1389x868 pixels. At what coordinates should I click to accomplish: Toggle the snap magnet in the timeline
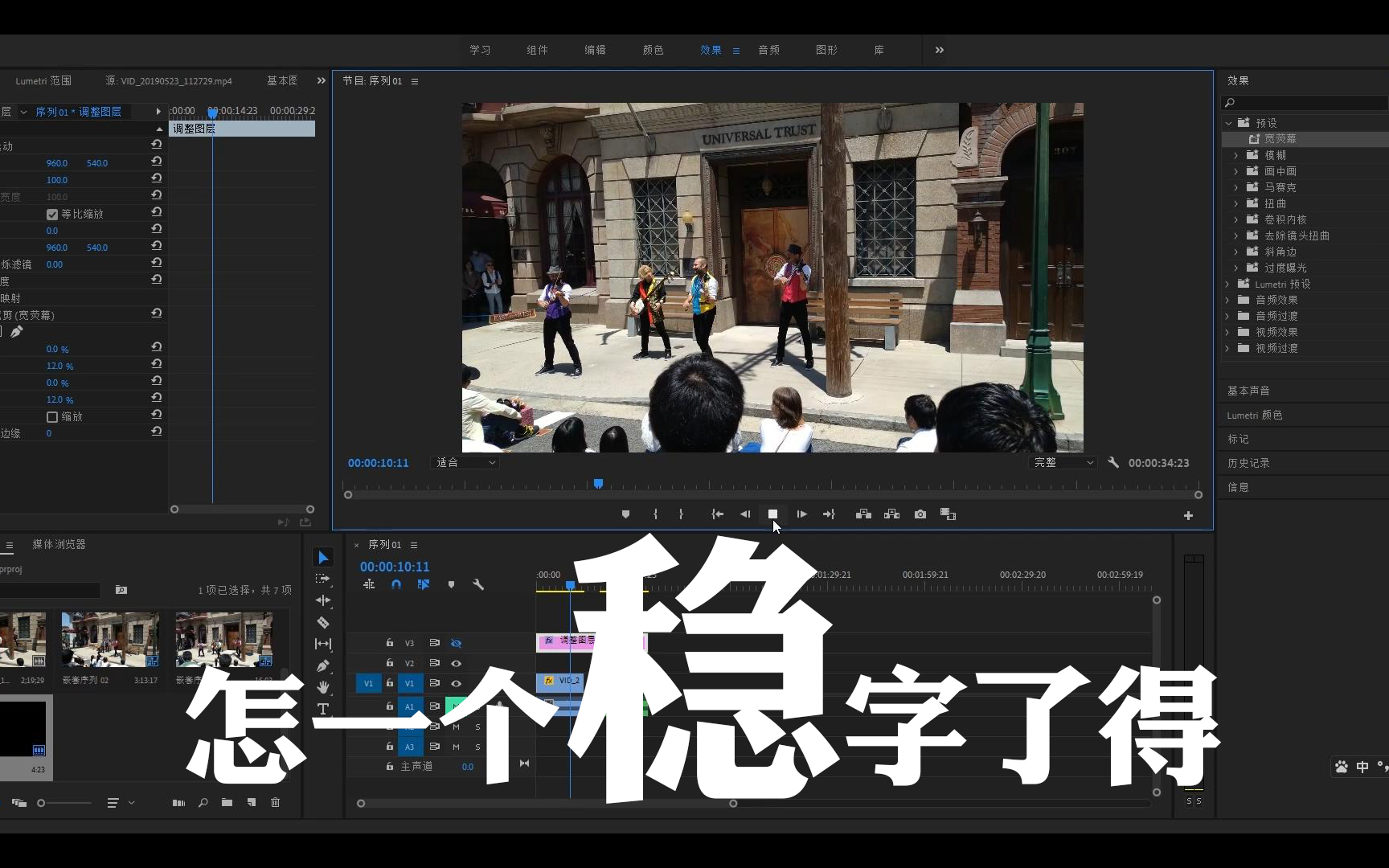tap(396, 584)
